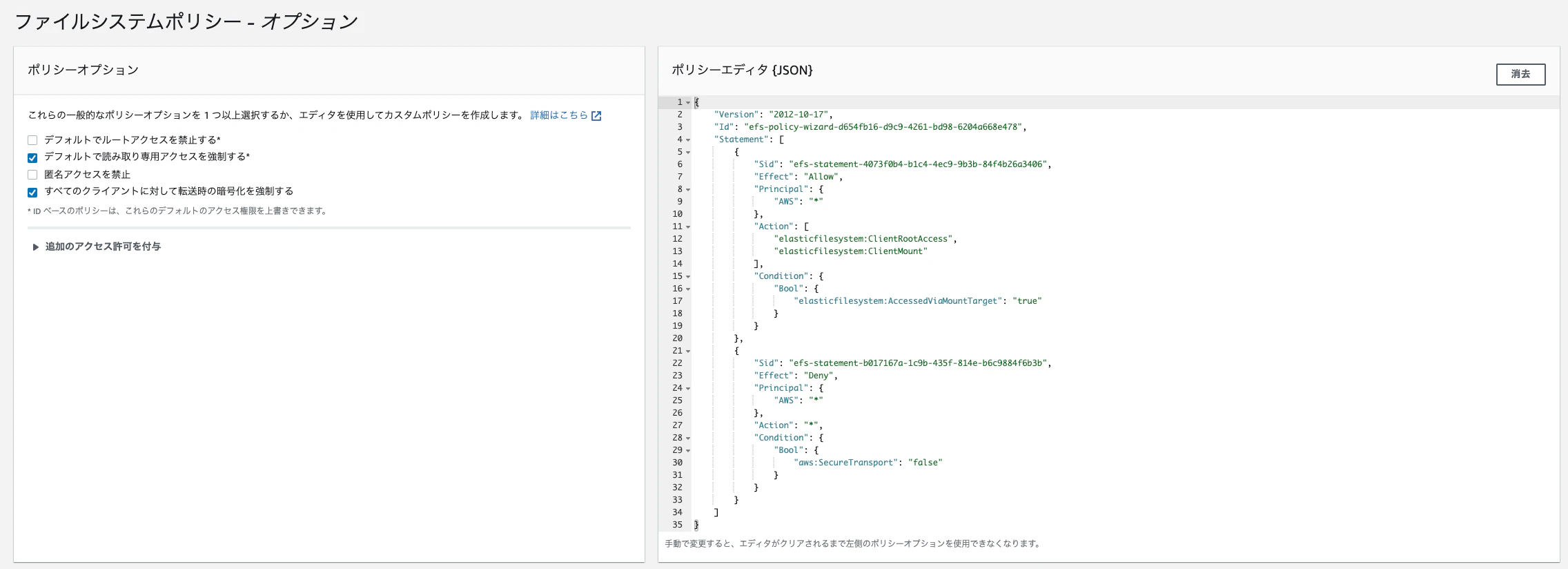The width and height of the screenshot is (1568, 569).
Task: Click the "Deny" effect value
Action: click(819, 376)
